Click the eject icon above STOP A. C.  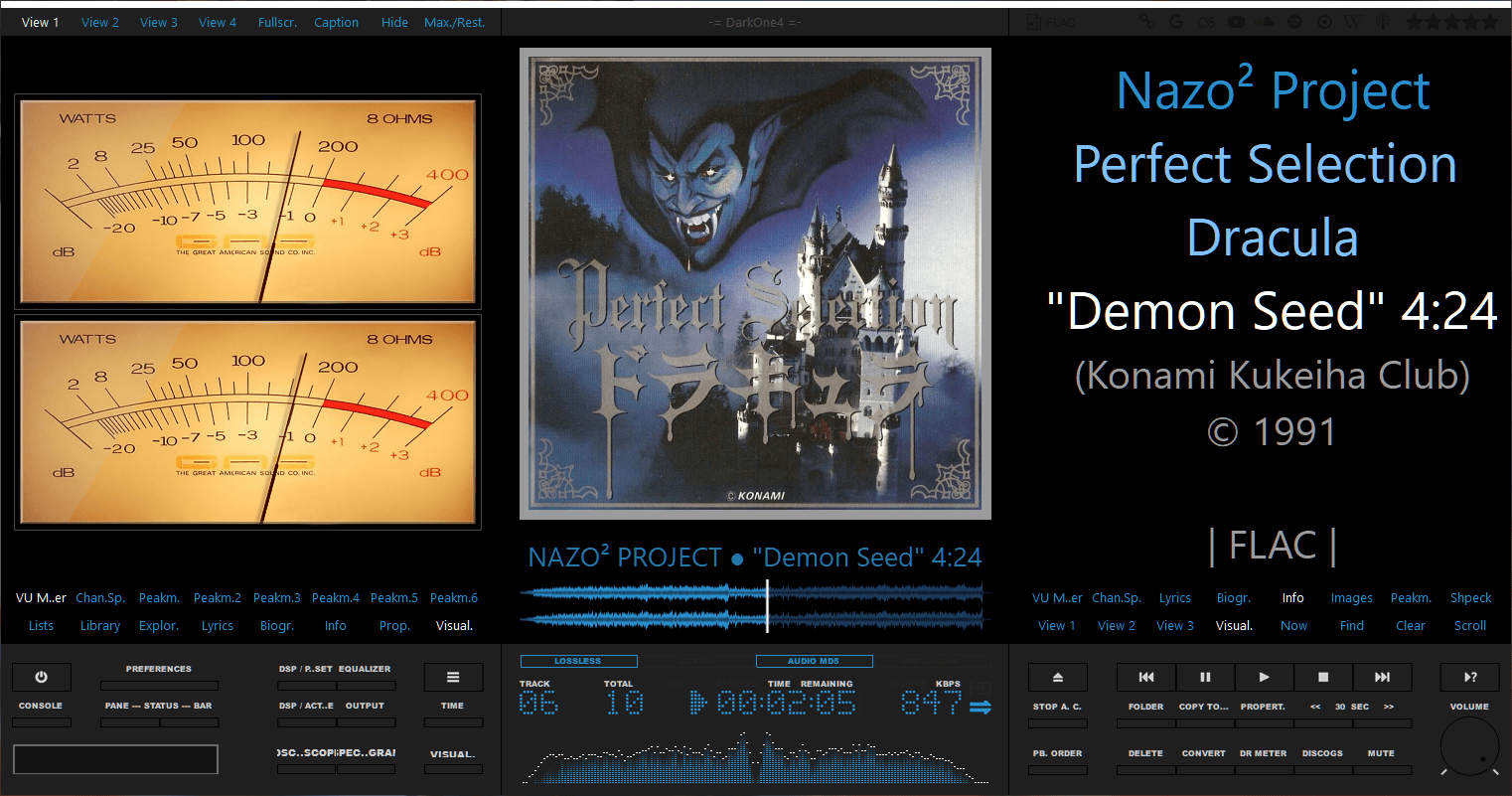coord(1057,677)
